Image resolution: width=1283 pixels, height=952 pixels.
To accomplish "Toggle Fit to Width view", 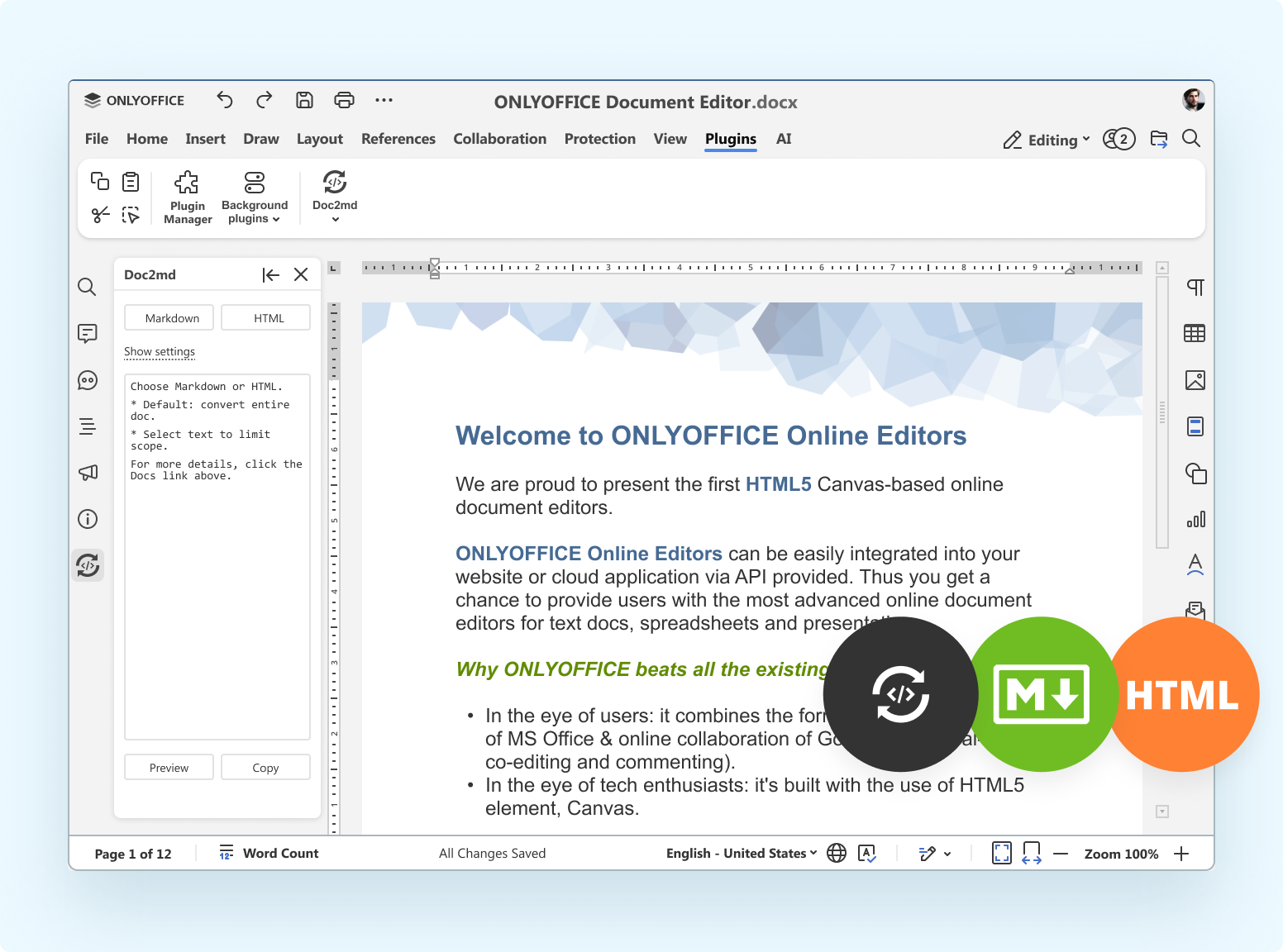I will pyautogui.click(x=1032, y=853).
